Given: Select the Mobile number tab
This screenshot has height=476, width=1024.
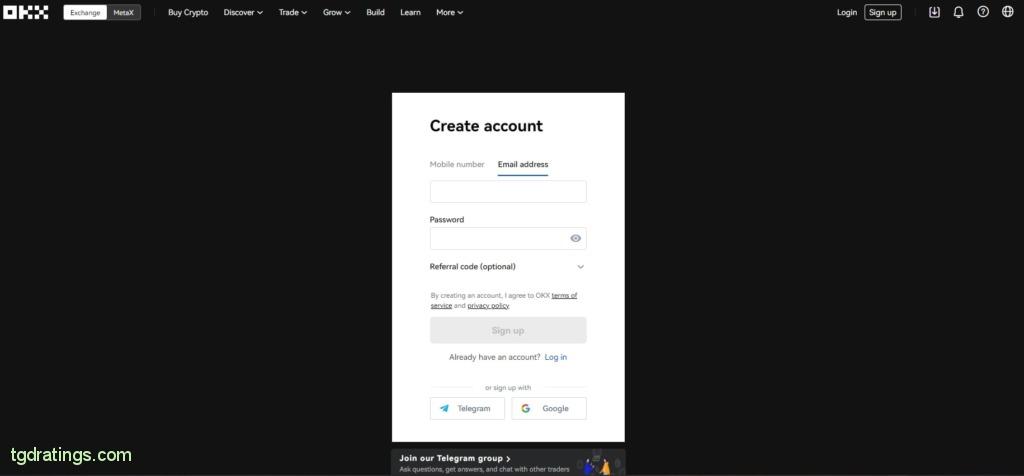Looking at the screenshot, I should tap(457, 165).
